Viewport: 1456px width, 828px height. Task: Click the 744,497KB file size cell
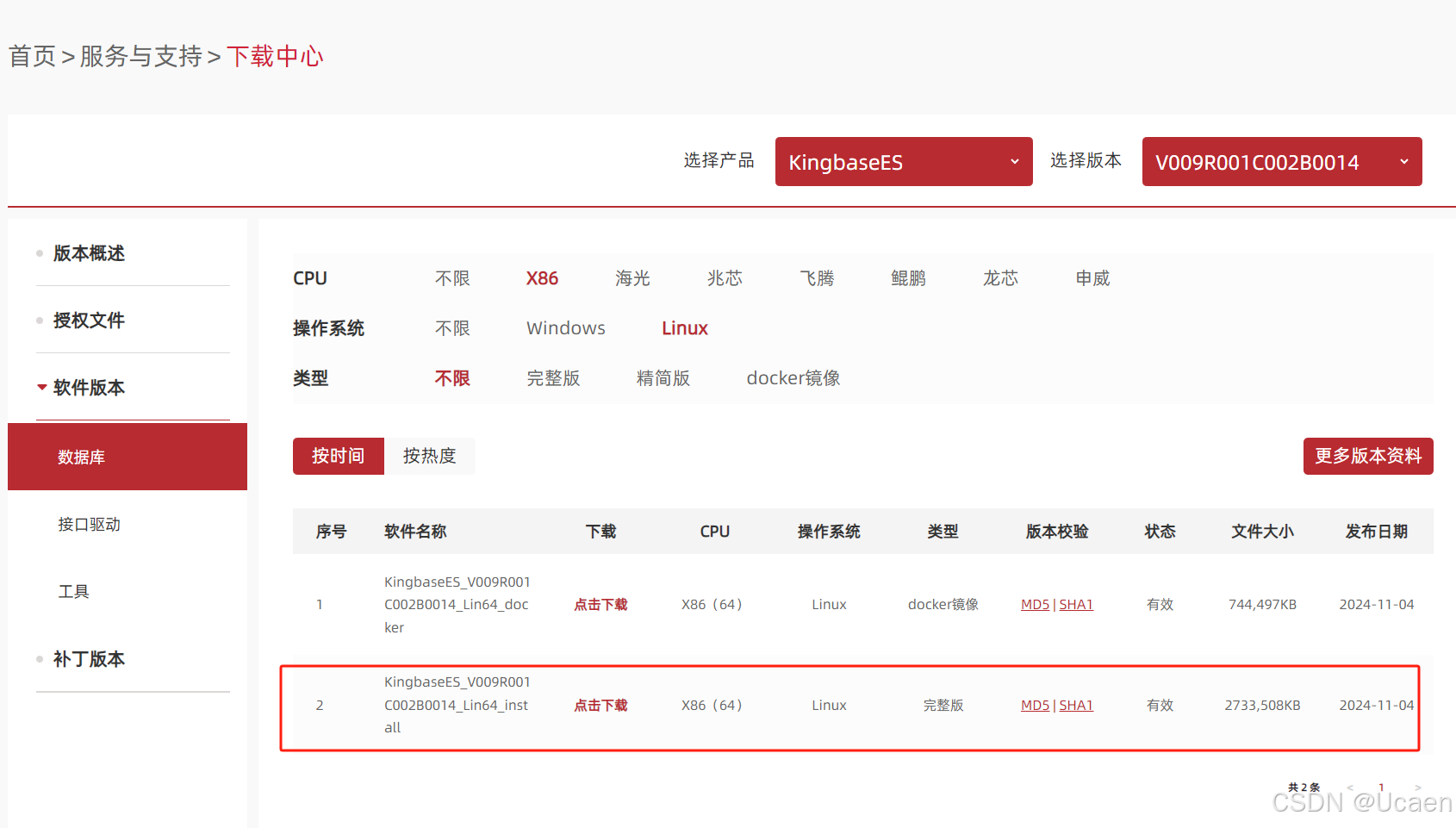pyautogui.click(x=1262, y=605)
